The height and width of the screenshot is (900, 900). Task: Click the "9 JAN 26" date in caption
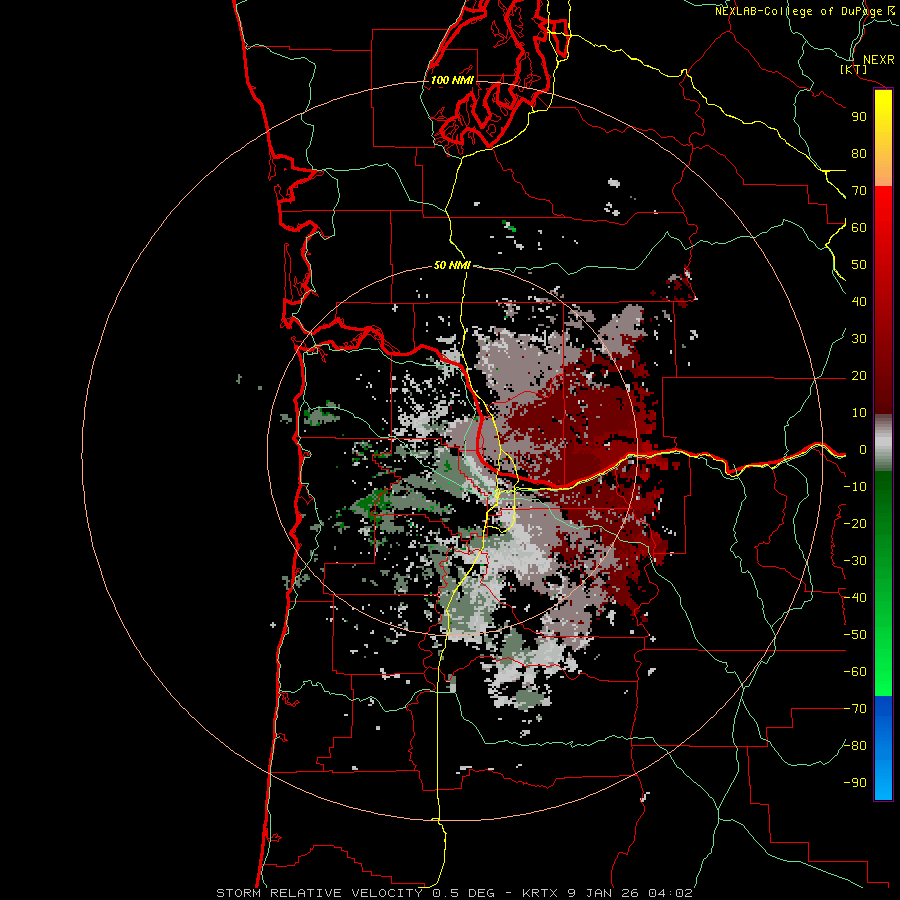tap(603, 893)
